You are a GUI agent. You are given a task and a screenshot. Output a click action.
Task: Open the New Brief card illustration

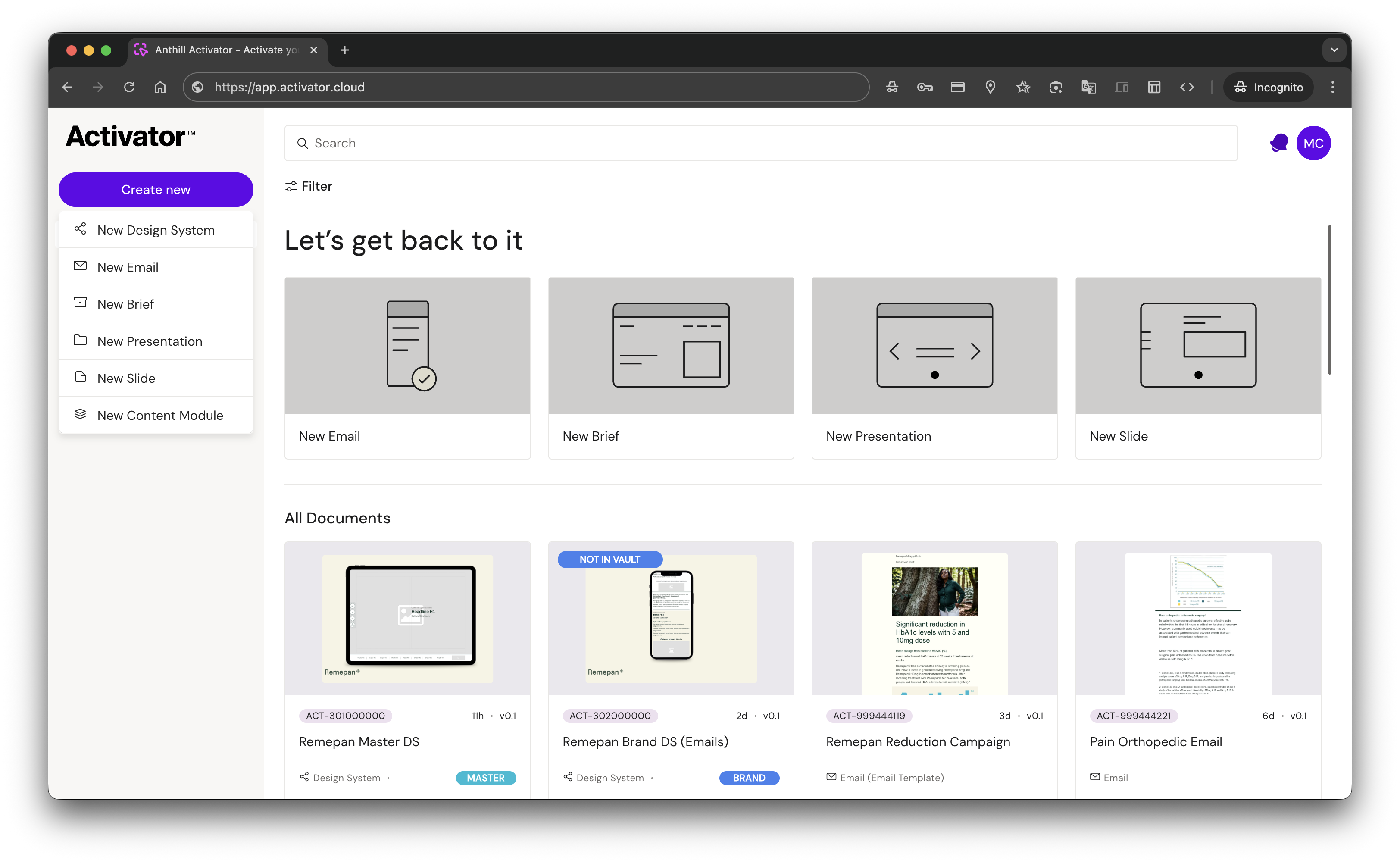point(671,345)
